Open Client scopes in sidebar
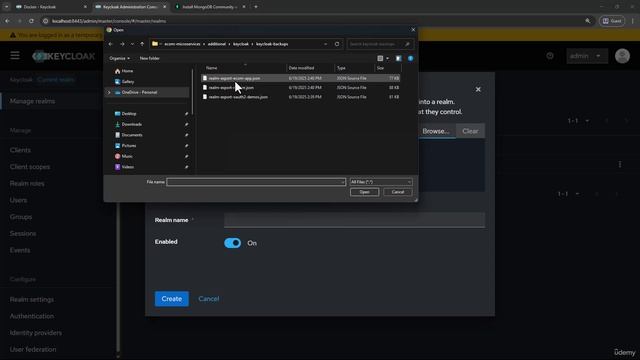640x360 pixels. 30,167
